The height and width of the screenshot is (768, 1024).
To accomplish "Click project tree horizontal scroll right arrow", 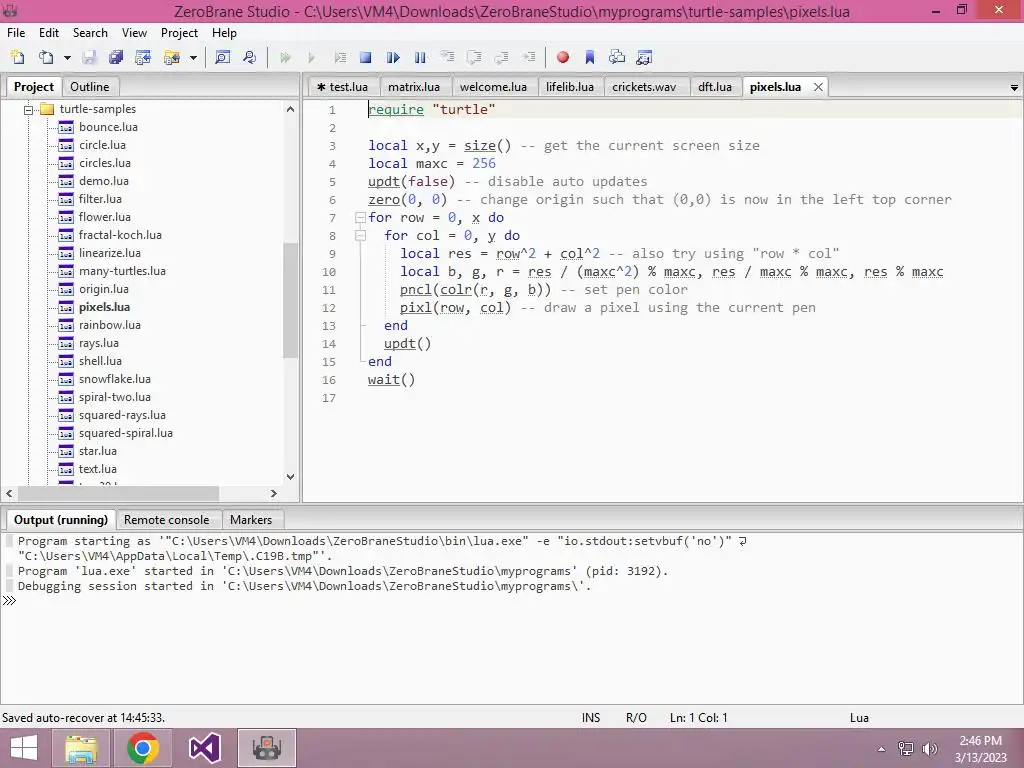I will [x=274, y=494].
